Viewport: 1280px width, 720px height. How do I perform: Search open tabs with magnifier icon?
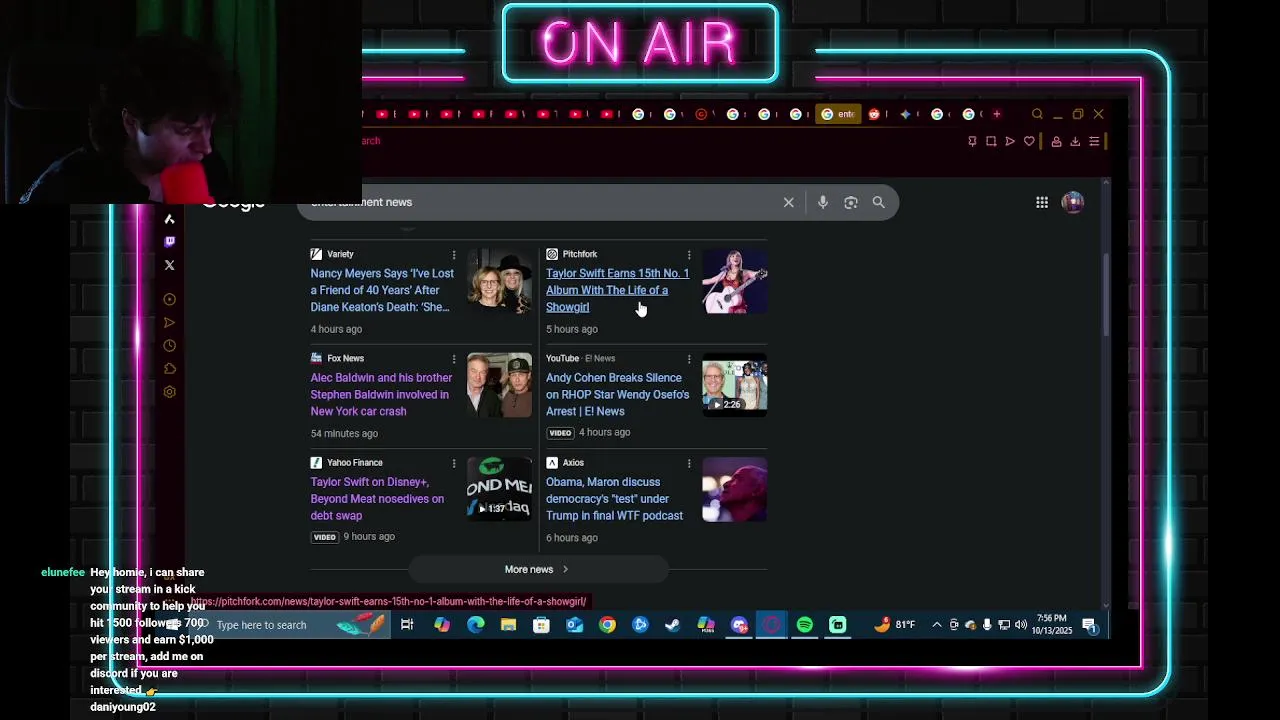pyautogui.click(x=1037, y=114)
